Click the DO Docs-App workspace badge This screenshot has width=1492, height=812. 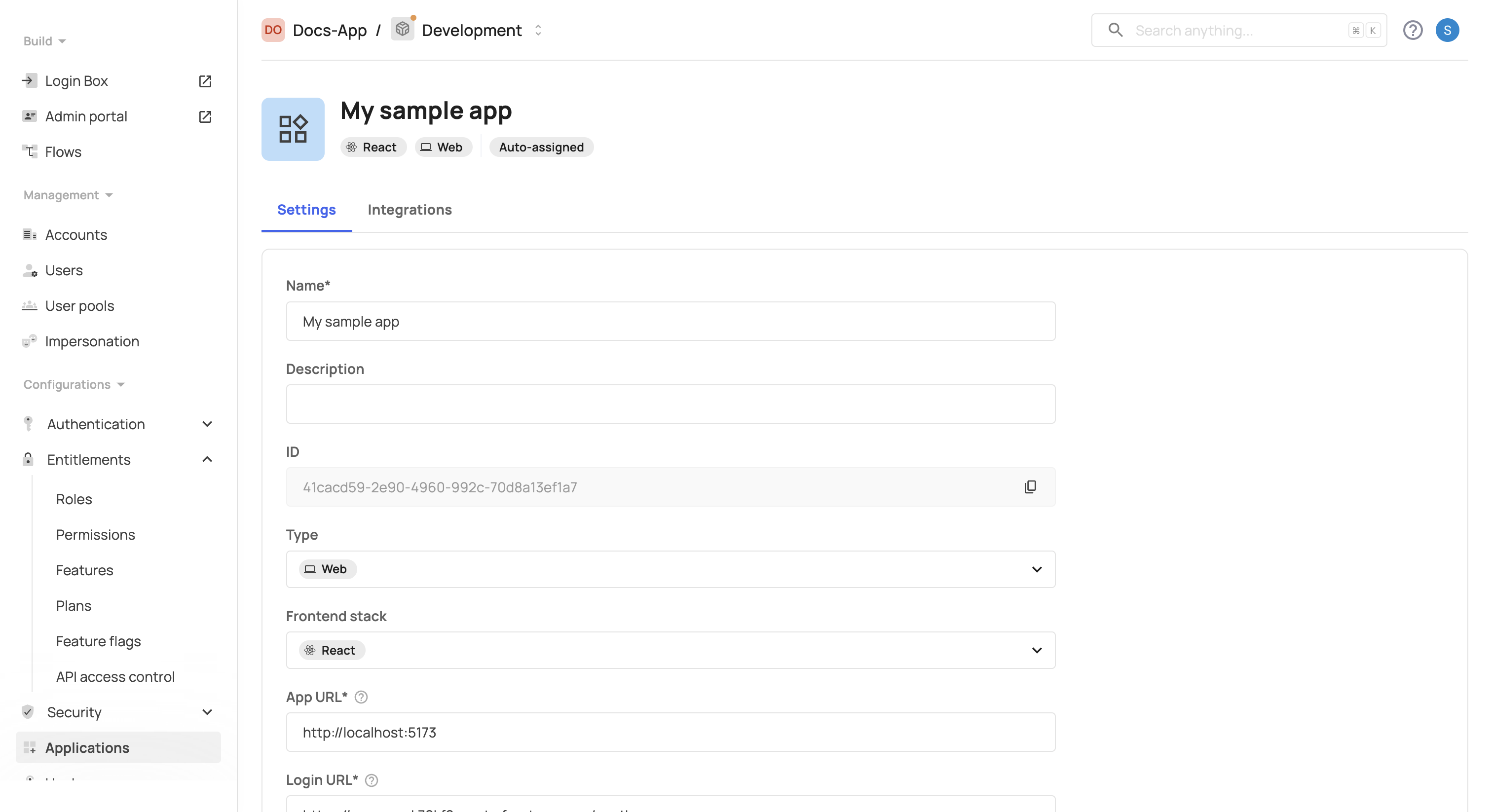[x=273, y=30]
